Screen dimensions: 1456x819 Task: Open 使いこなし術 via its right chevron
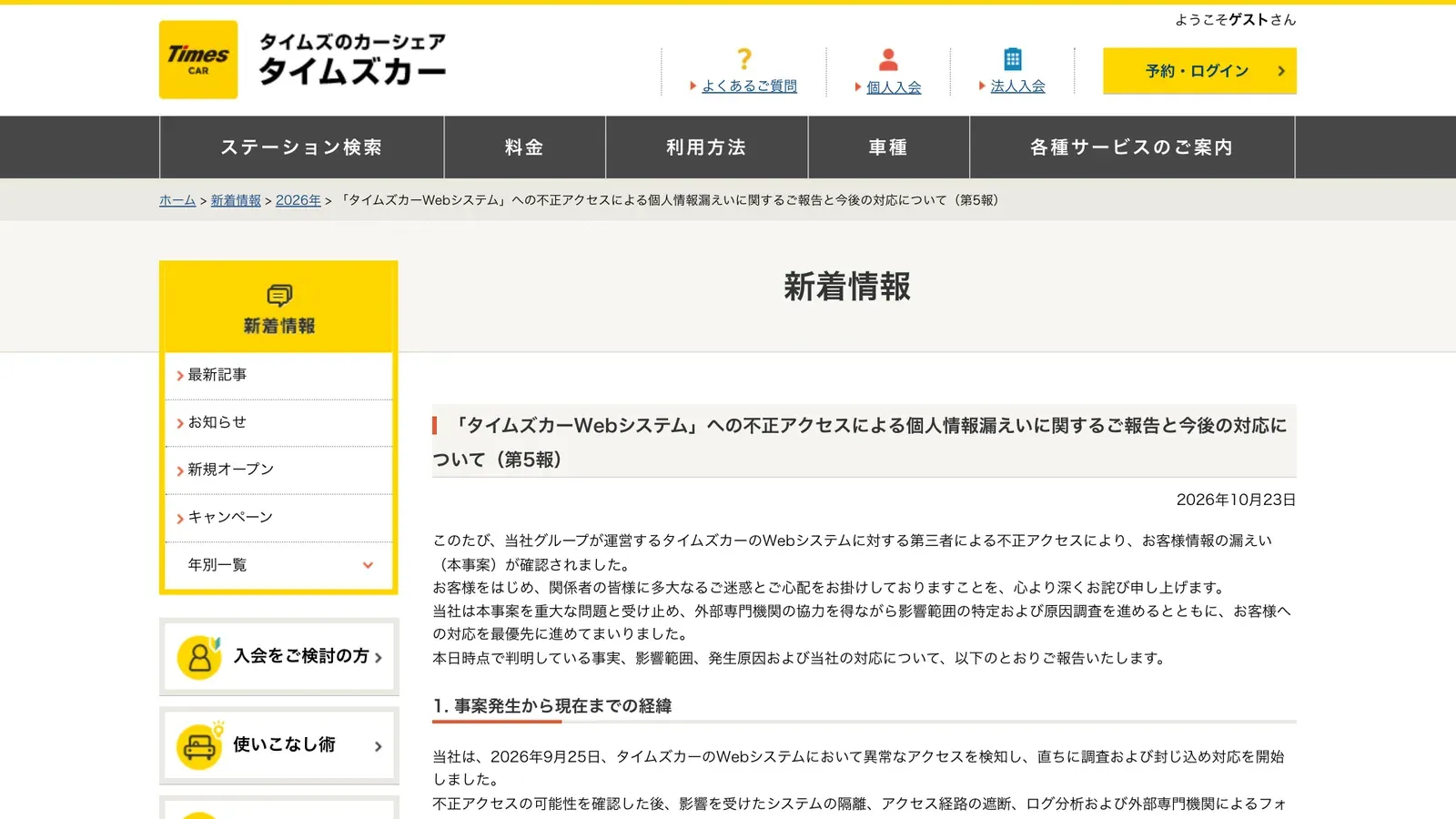[x=379, y=746]
